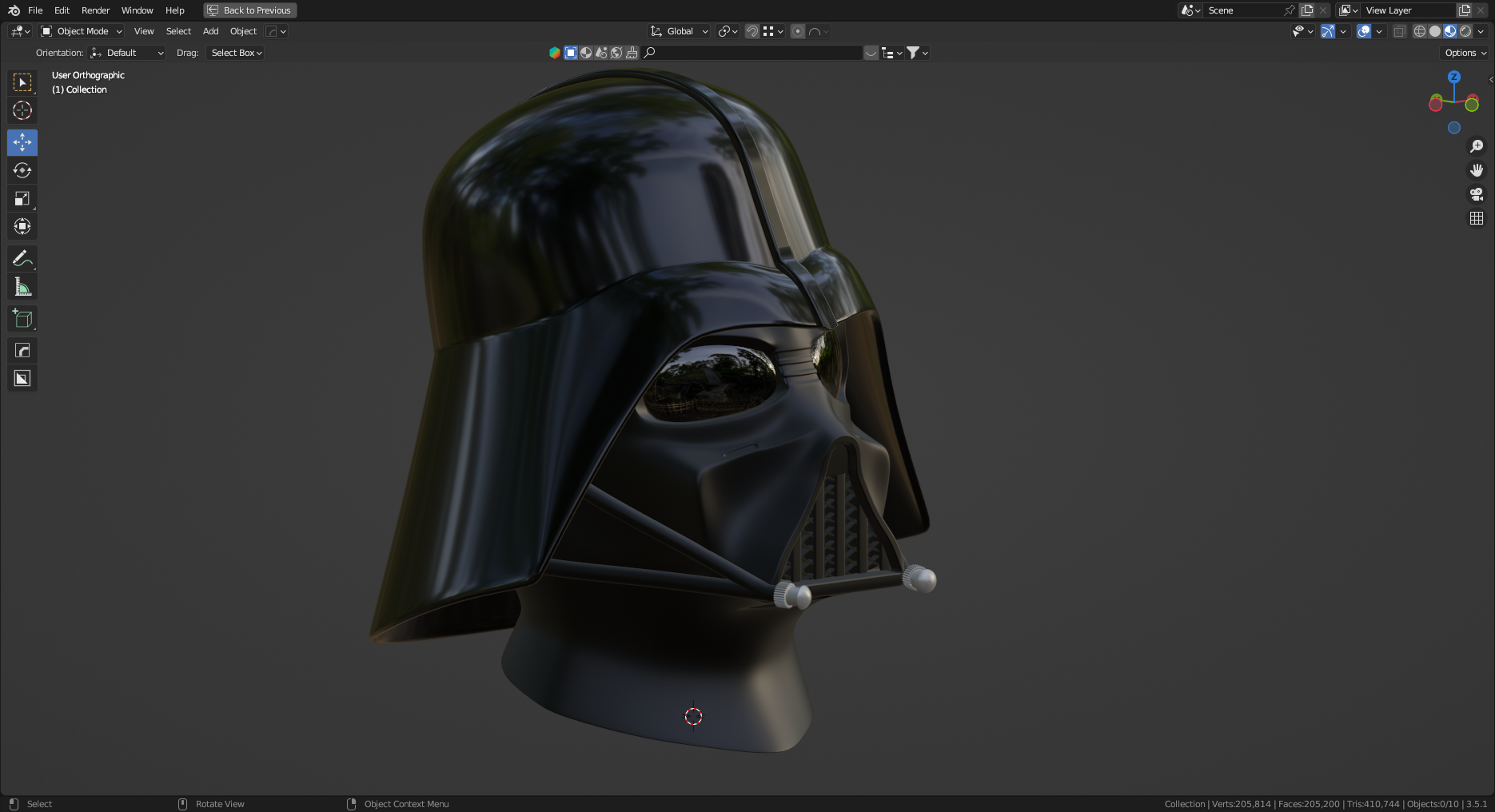Open the selectability and visibility dropdown
Screen dimensions: 1495x812
tap(1303, 31)
